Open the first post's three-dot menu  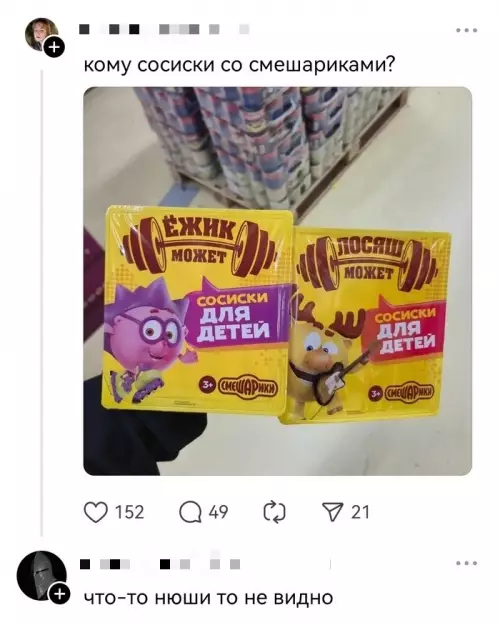point(467,30)
